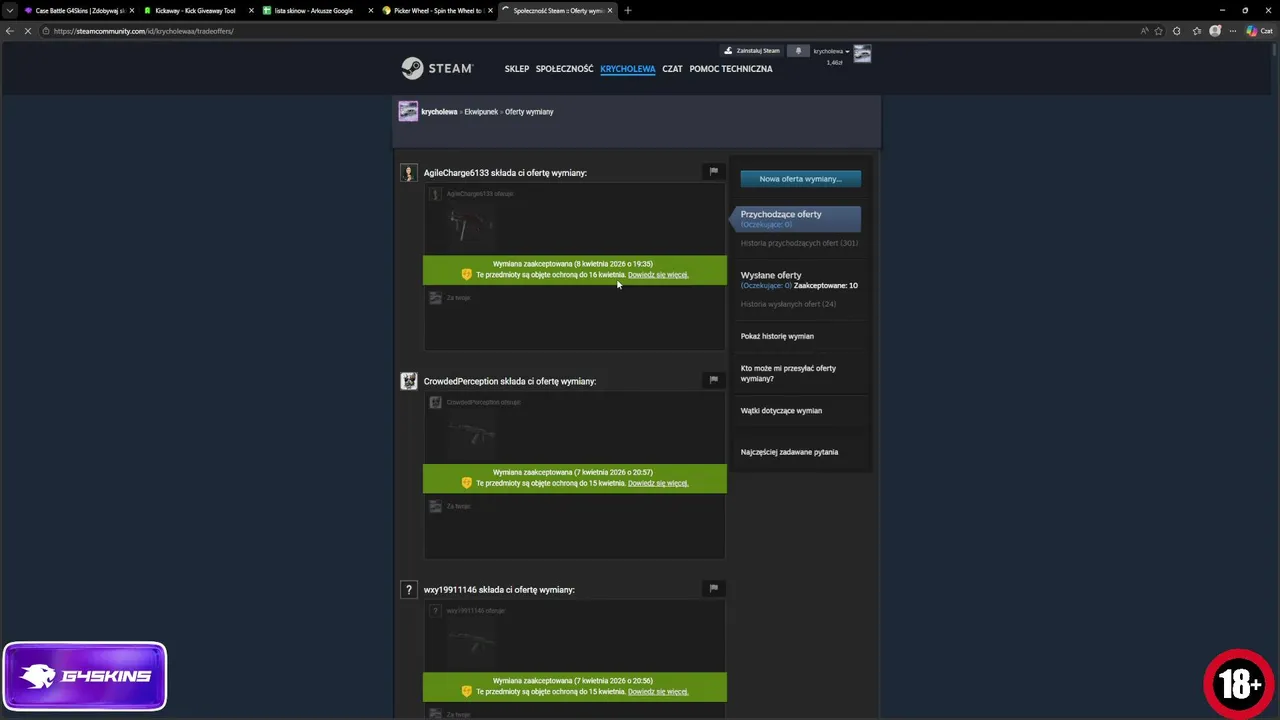This screenshot has width=1280, height=720.
Task: Open browser settings and more menu
Action: [x=1232, y=31]
